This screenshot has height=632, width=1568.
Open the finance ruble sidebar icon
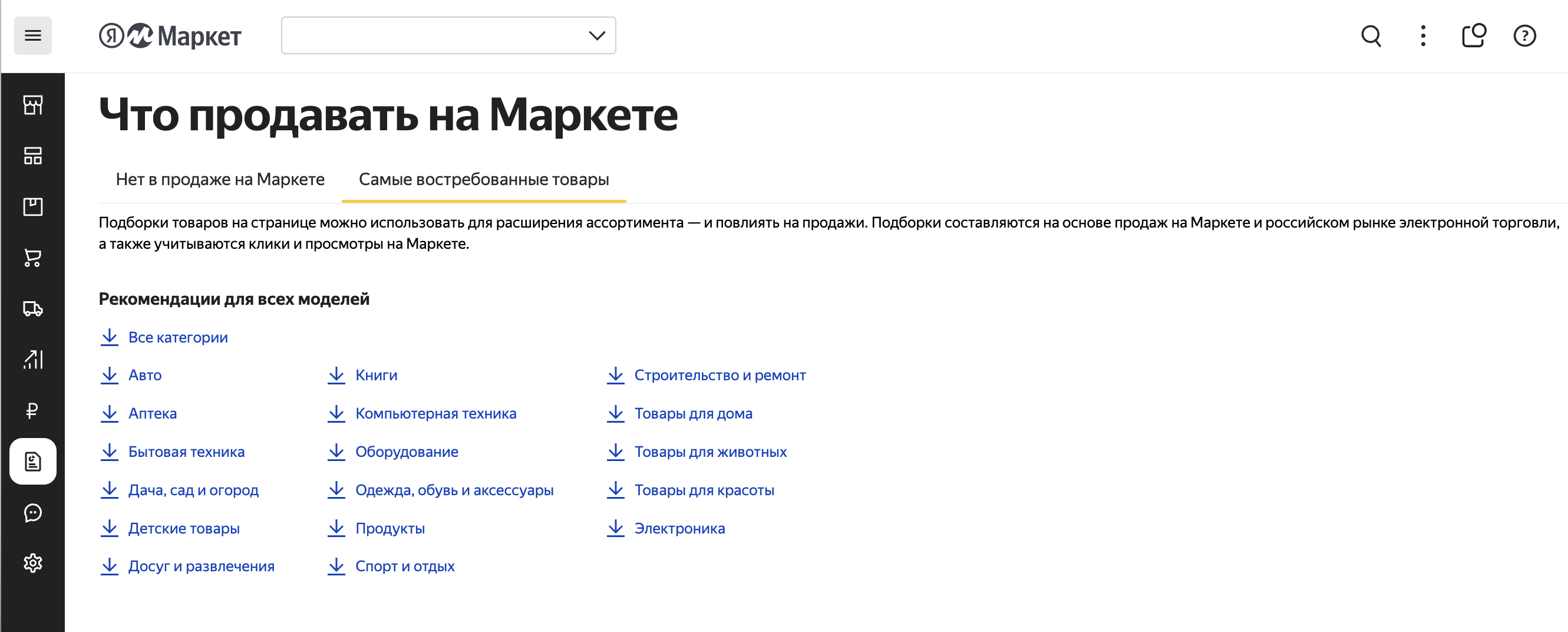tap(33, 410)
